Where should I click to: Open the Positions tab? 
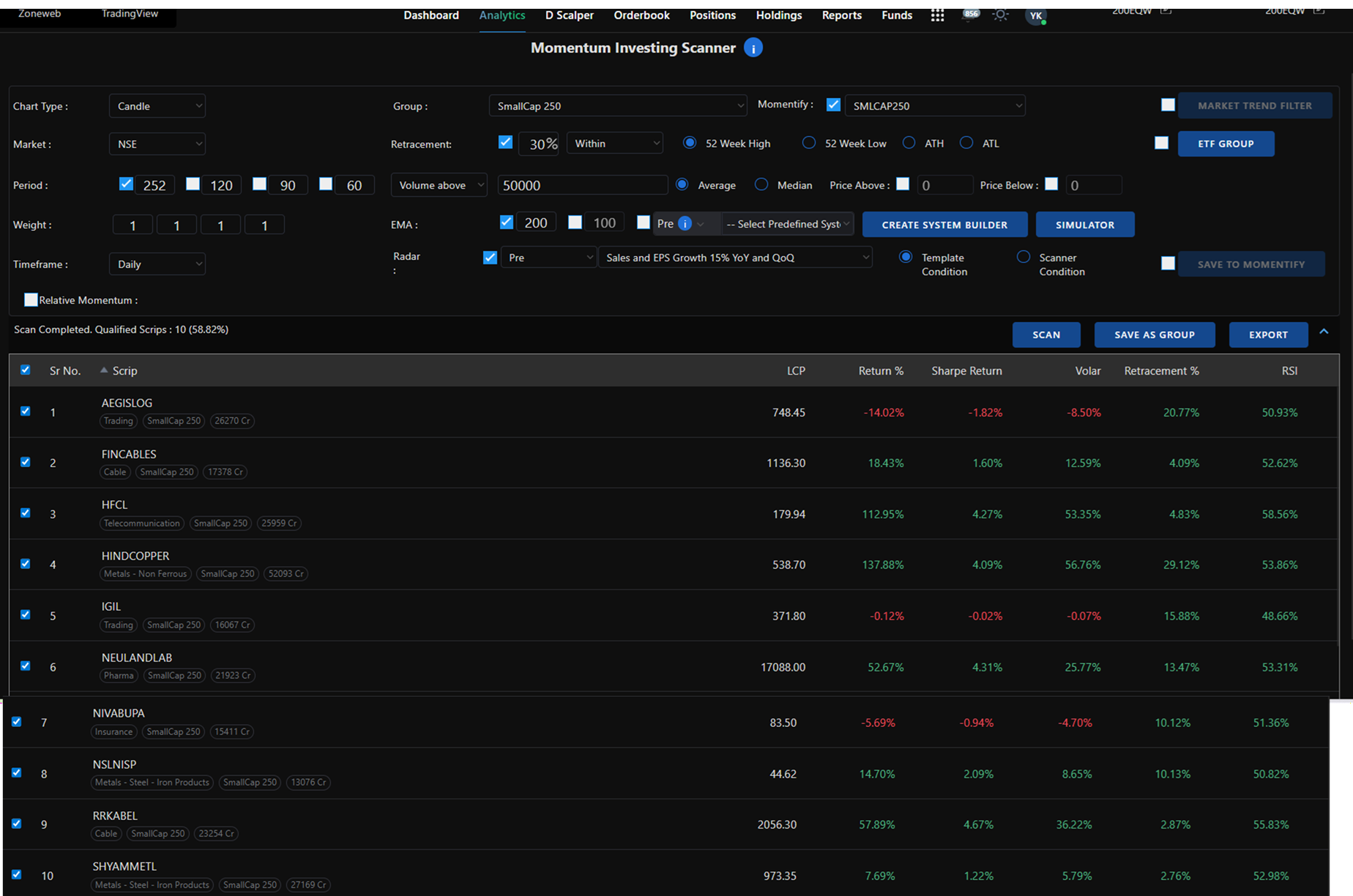click(712, 15)
